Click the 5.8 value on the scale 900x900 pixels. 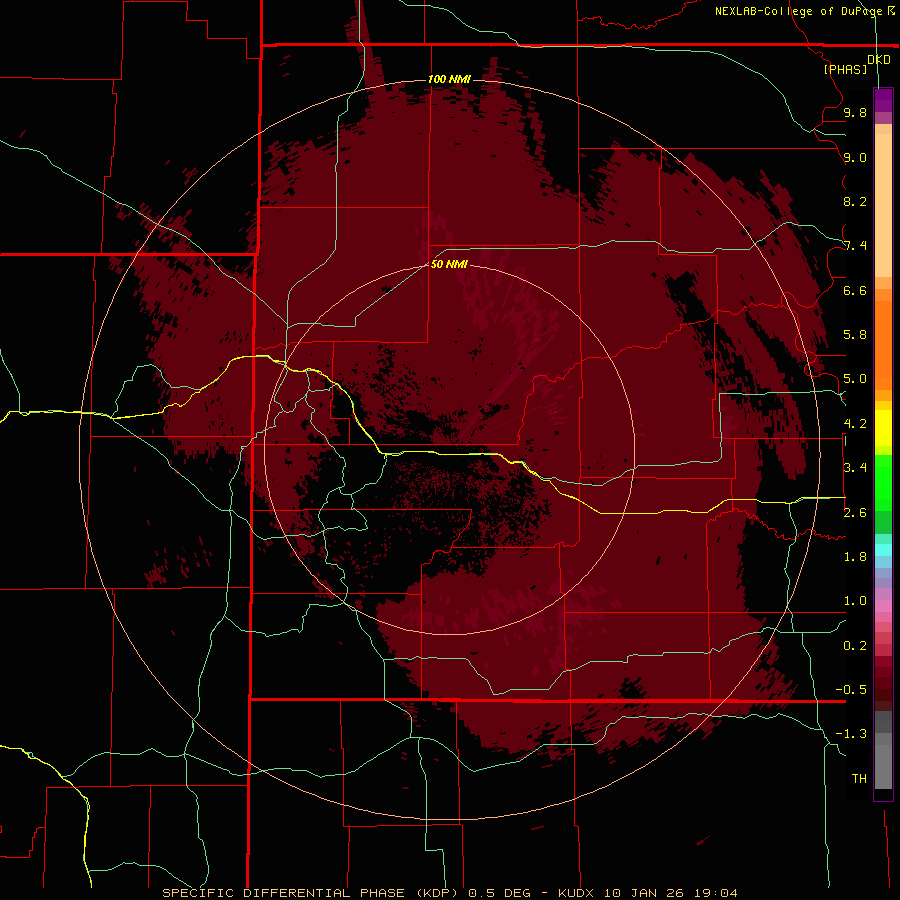pos(855,335)
